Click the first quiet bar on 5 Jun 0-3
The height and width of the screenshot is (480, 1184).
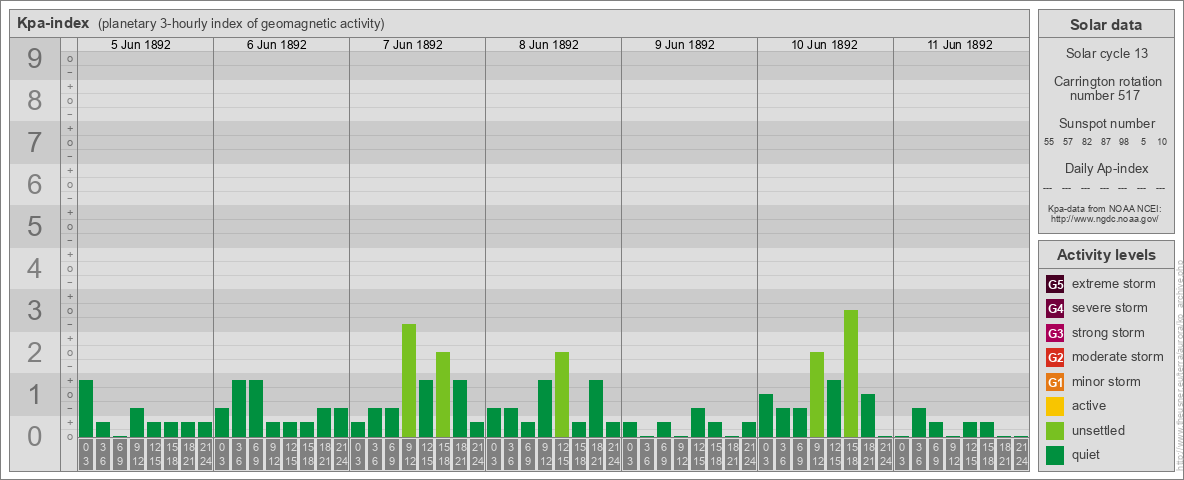click(x=86, y=408)
